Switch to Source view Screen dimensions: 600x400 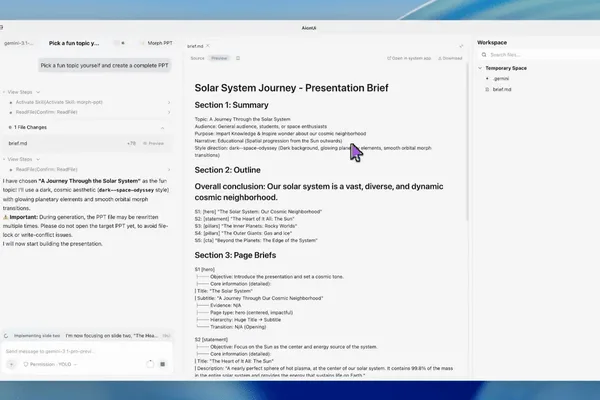click(x=197, y=58)
